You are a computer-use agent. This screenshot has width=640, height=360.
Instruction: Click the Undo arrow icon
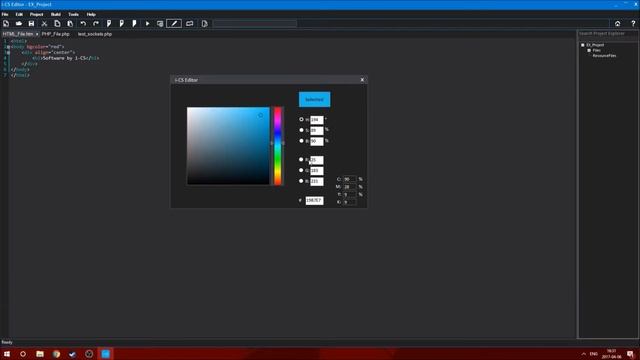point(83,24)
